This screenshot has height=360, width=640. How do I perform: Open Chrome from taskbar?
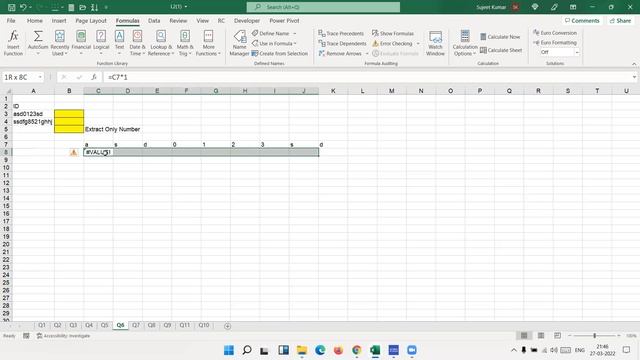(357, 350)
